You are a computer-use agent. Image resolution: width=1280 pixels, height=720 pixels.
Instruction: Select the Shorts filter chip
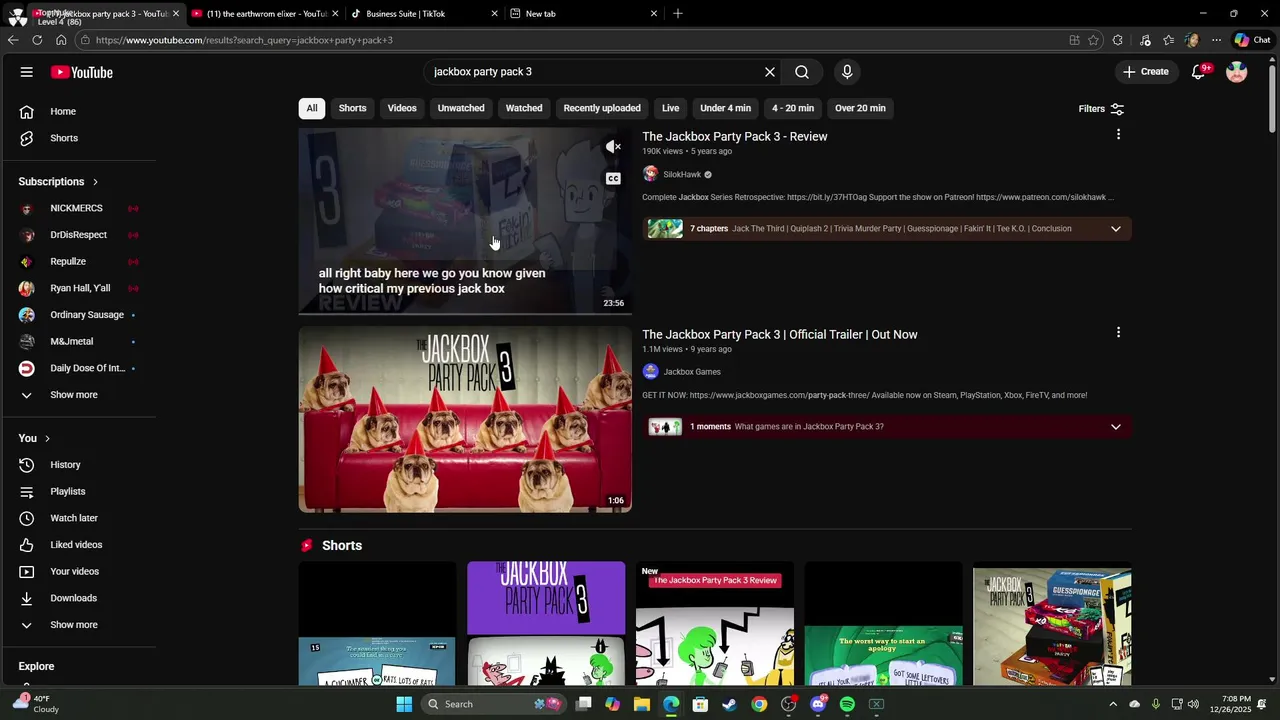[x=352, y=108]
